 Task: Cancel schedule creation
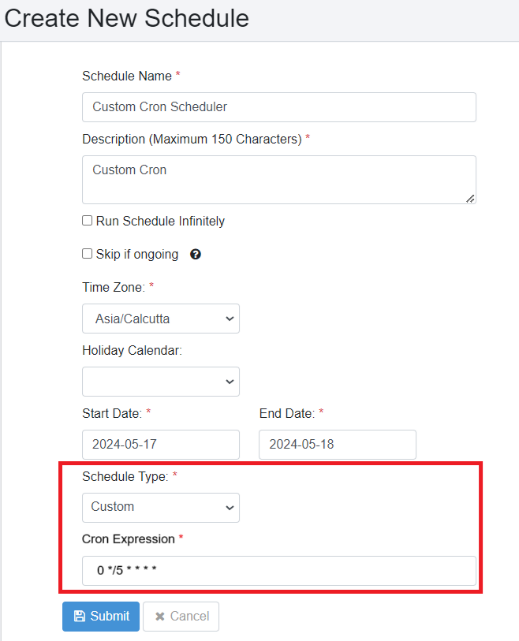181,616
